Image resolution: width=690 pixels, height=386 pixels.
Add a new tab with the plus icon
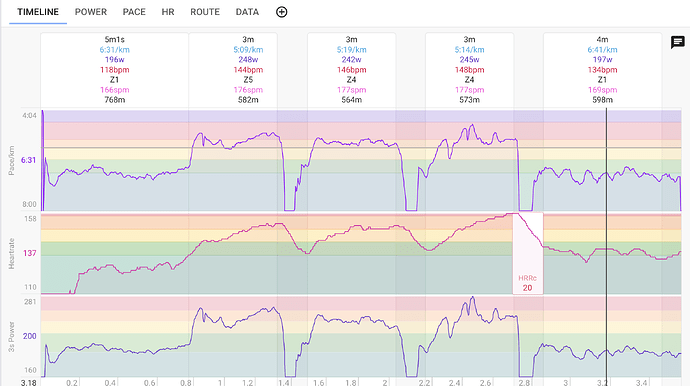282,12
